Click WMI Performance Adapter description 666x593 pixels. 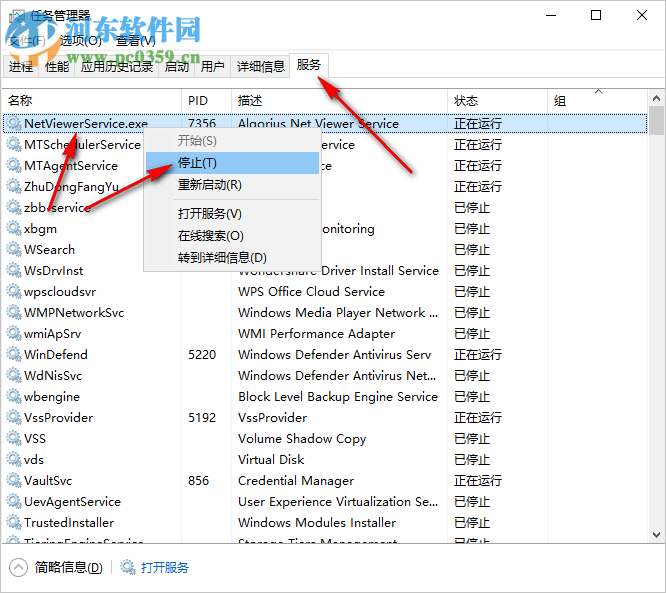[x=316, y=334]
